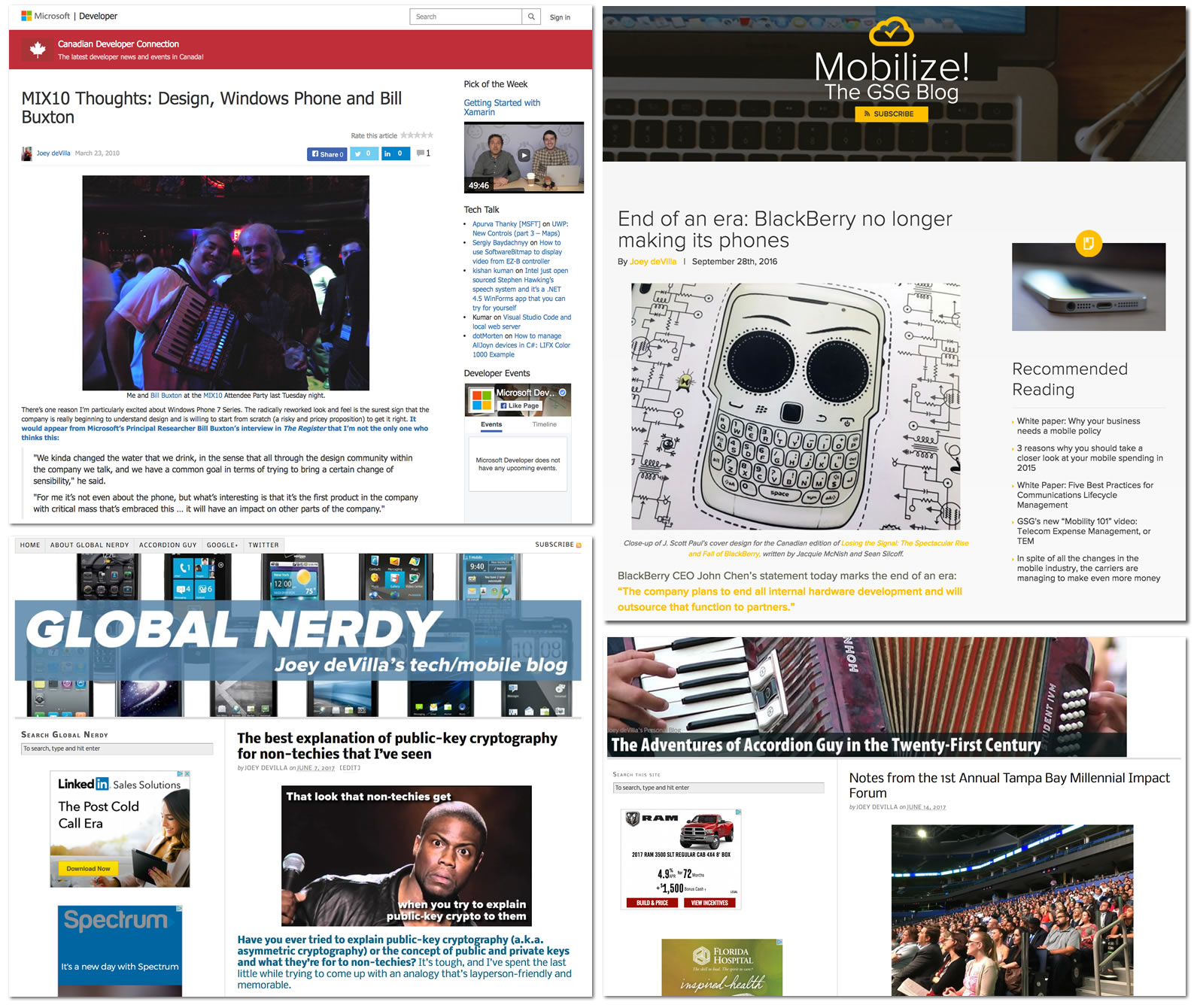Open "White paper: Why your business needs a mobile policy"

(x=1078, y=426)
